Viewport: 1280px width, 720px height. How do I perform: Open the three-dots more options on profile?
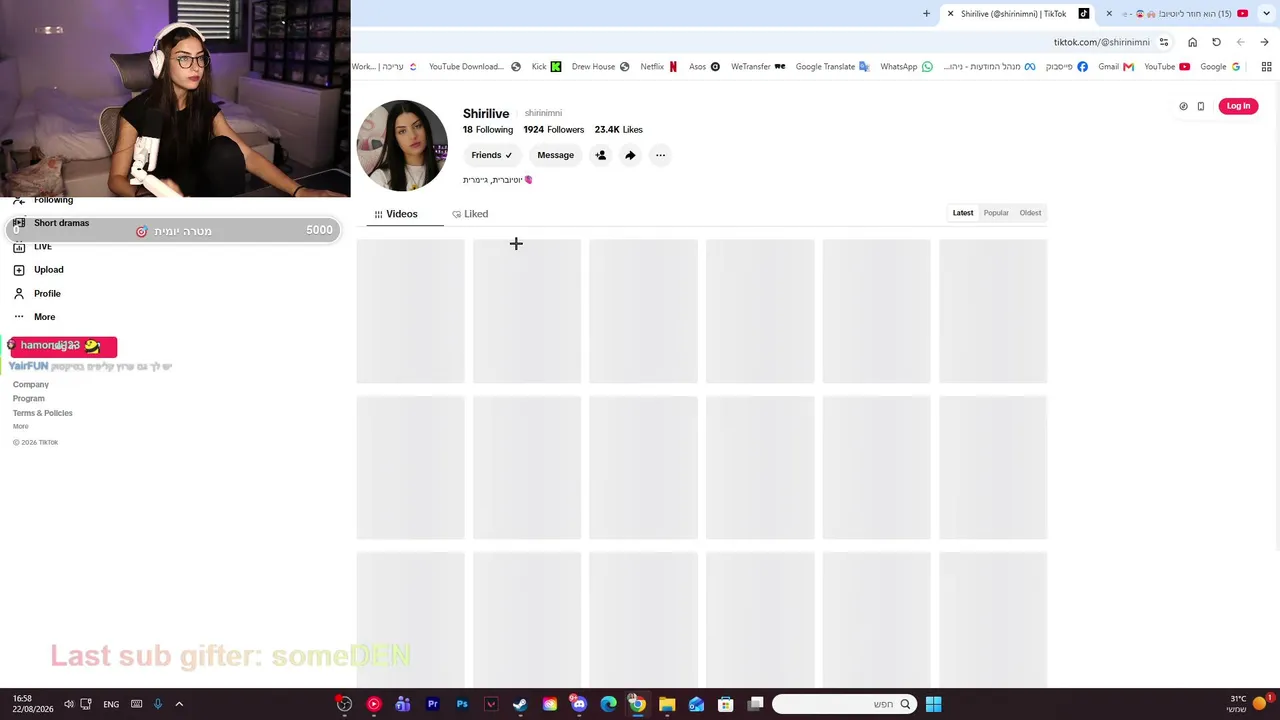click(x=660, y=155)
